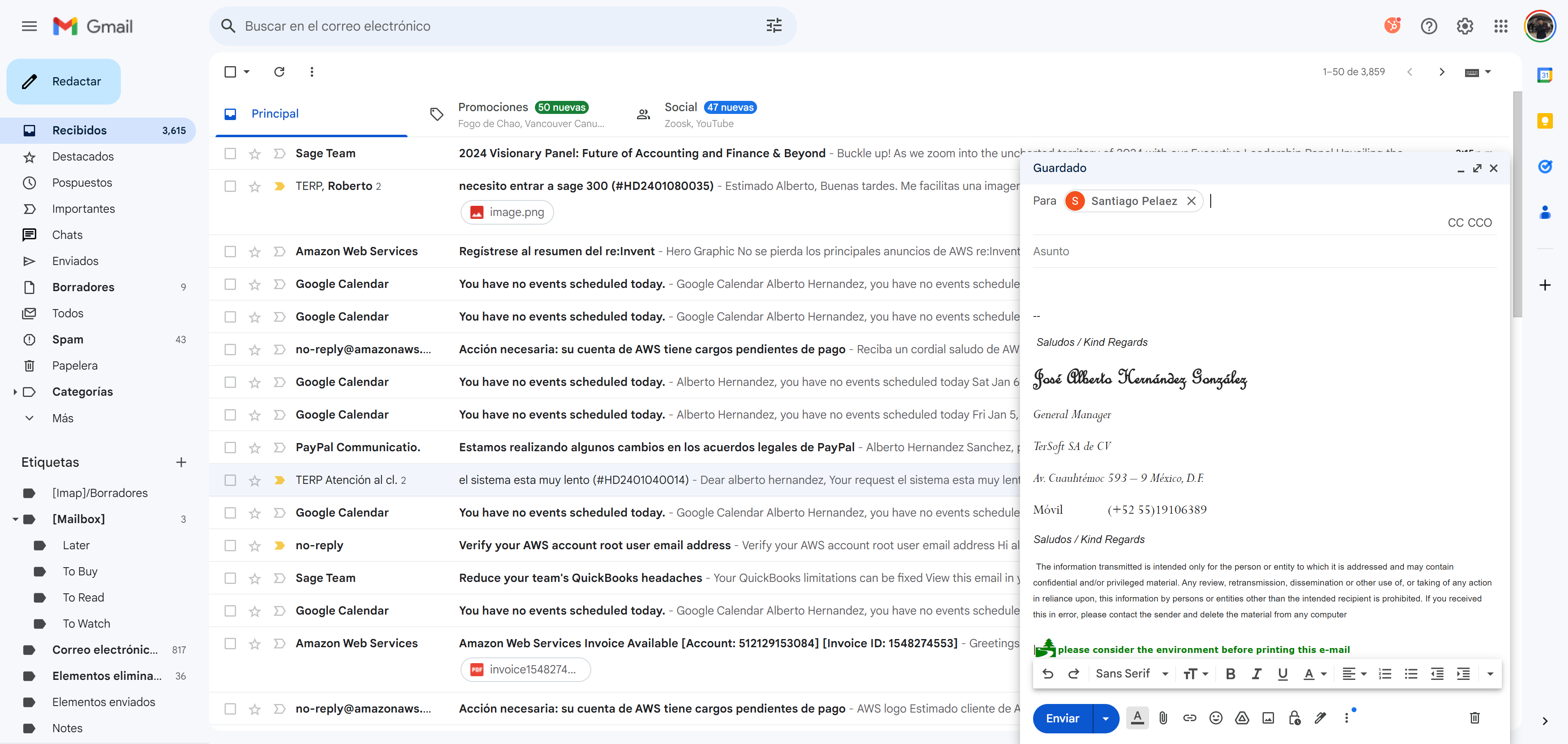
Task: Open the text size dropdown
Action: point(1196,673)
